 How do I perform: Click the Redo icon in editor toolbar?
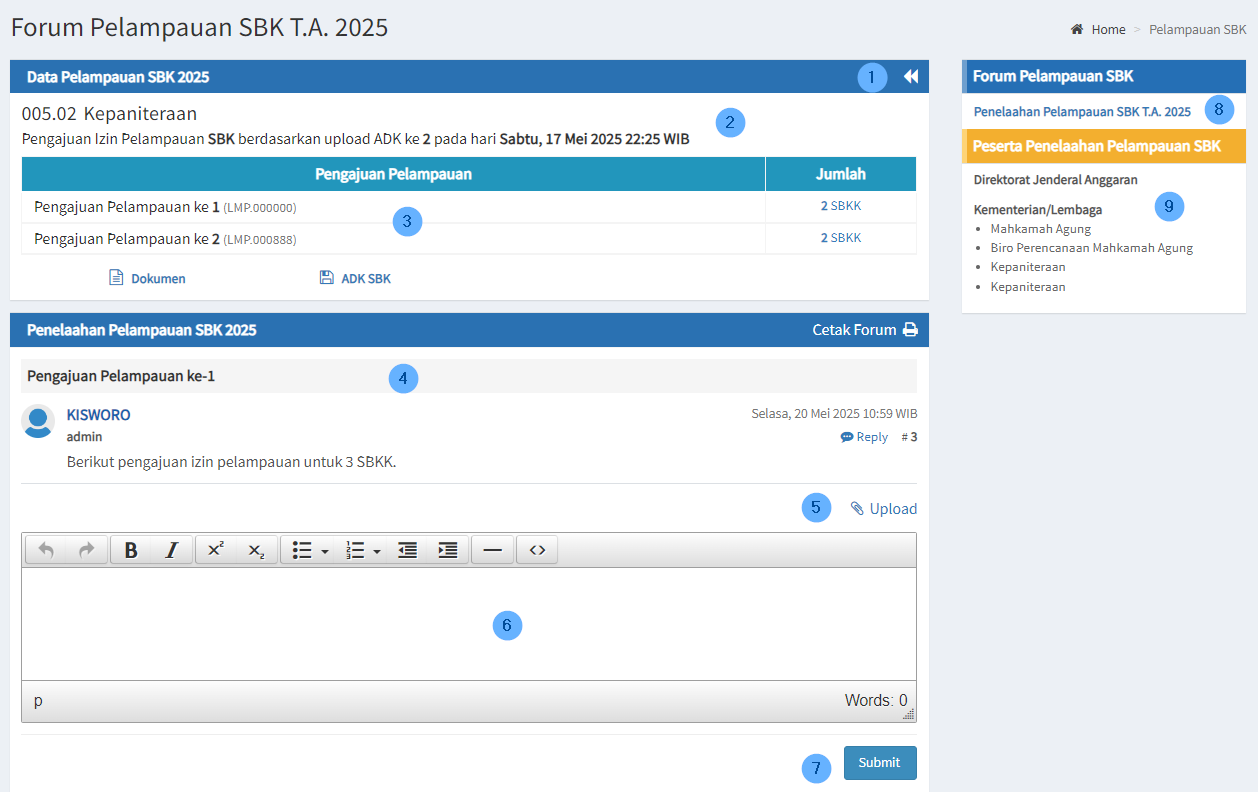pos(87,550)
